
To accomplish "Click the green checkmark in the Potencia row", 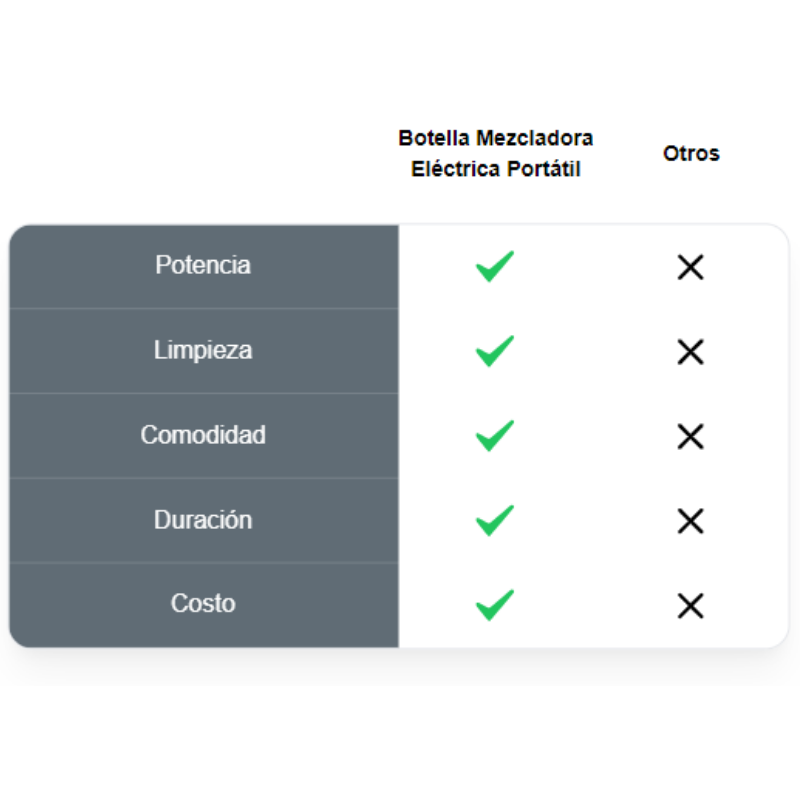I will coord(494,266).
